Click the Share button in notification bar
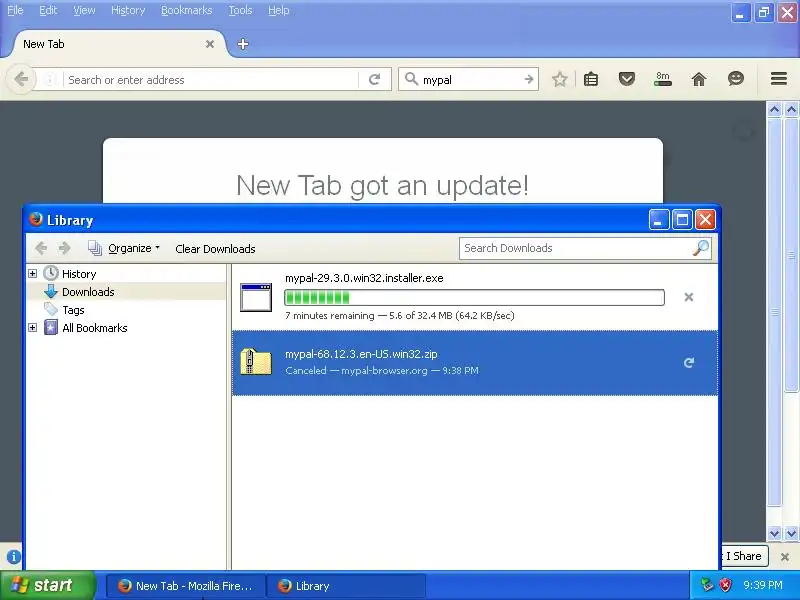 coord(743,556)
